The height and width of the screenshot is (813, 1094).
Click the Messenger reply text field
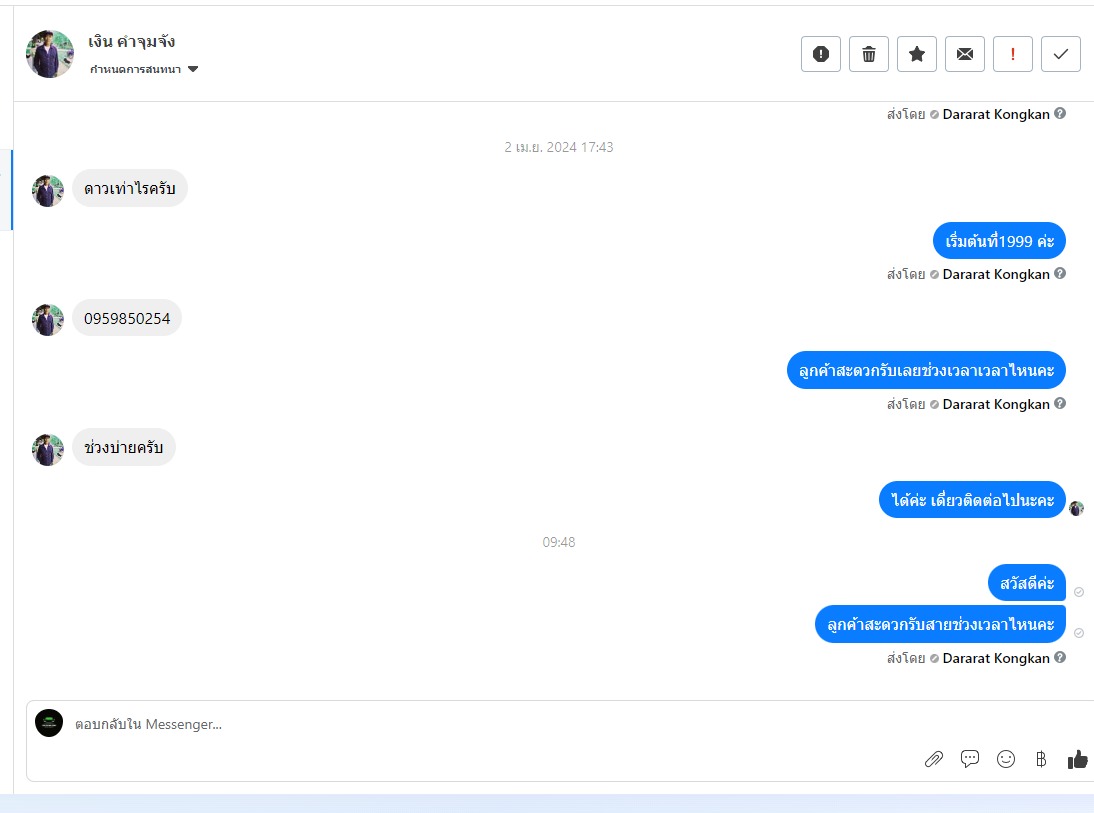pos(488,724)
